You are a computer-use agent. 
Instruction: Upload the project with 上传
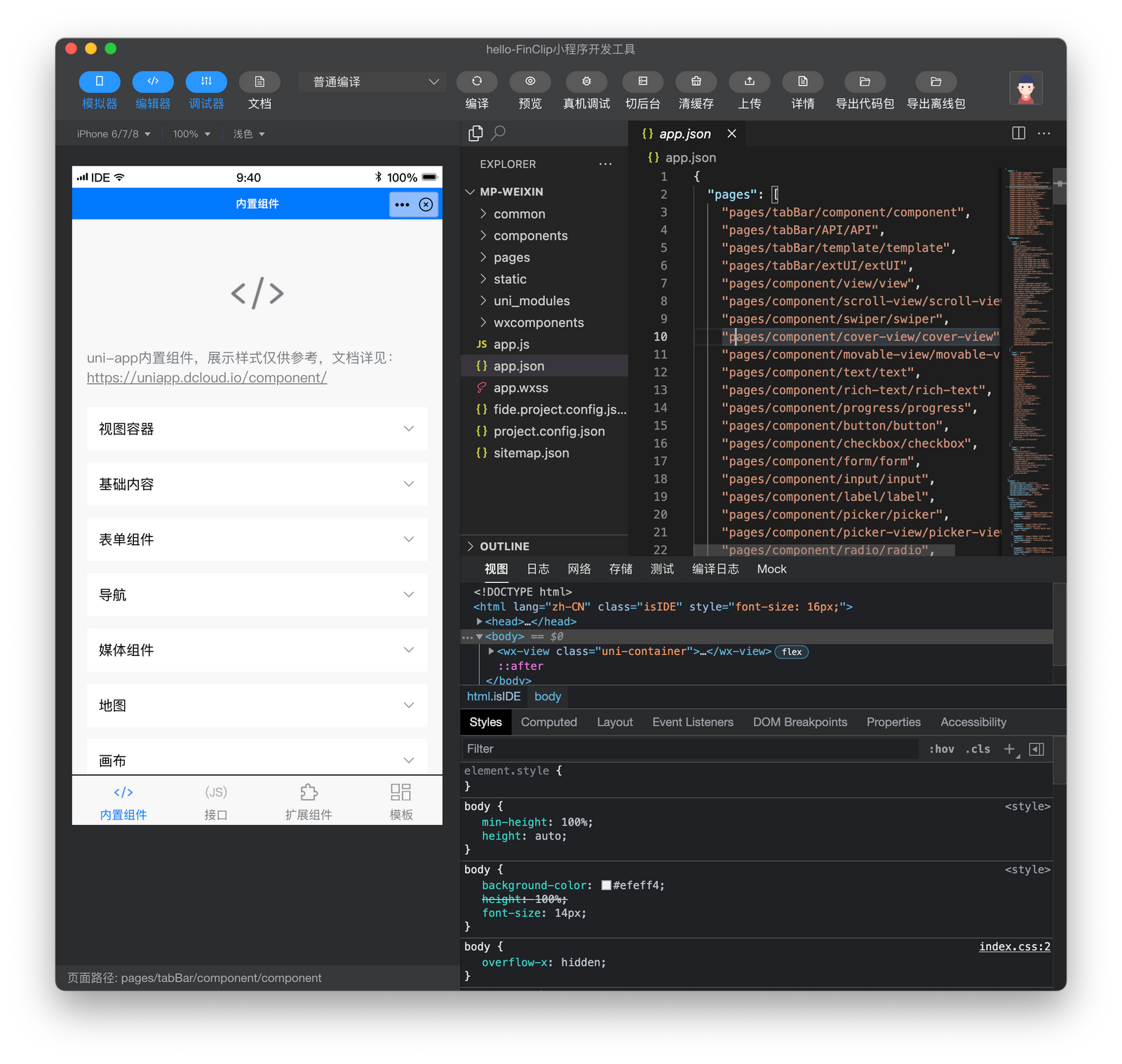click(x=750, y=90)
